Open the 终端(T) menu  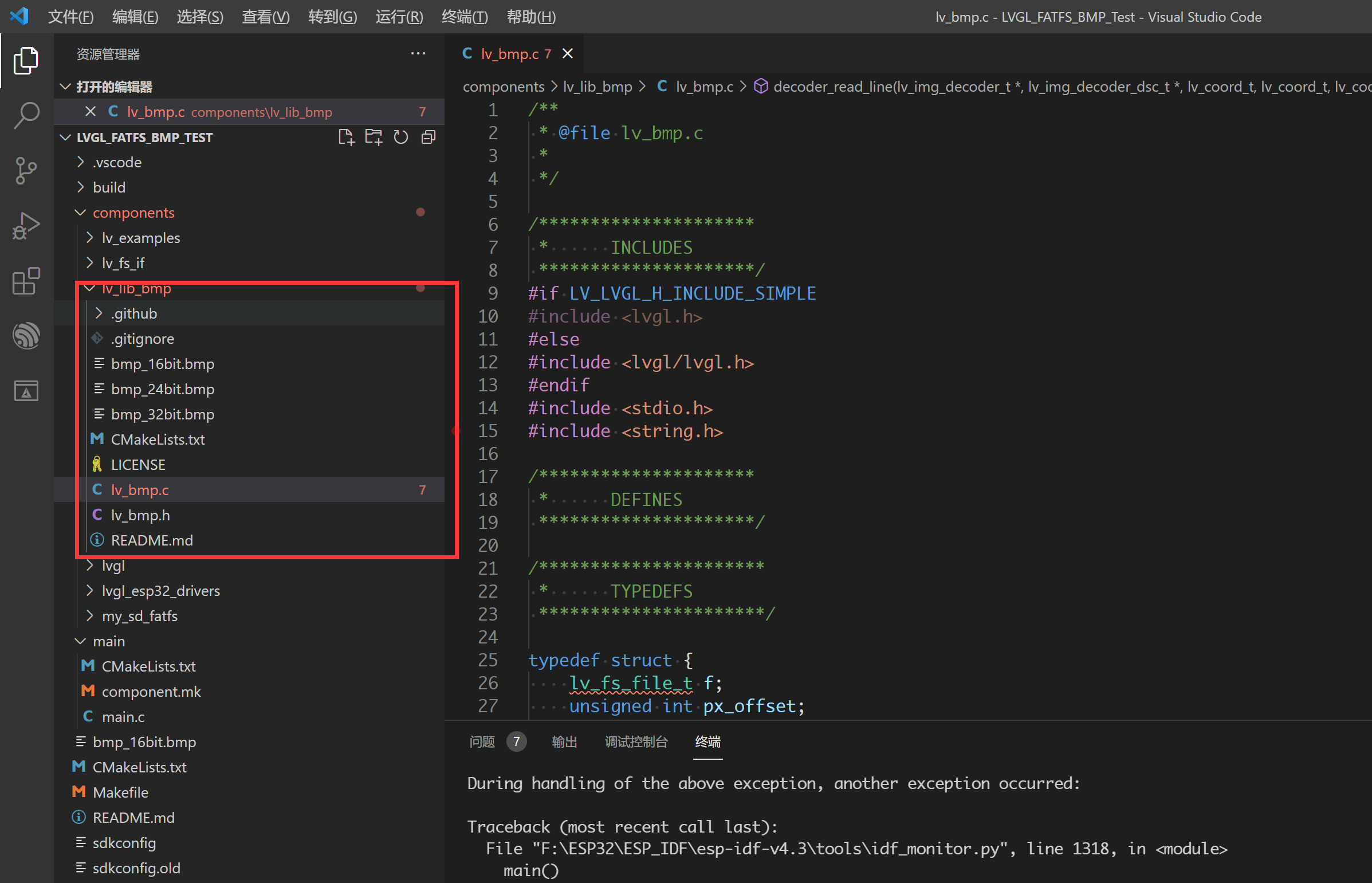tap(464, 17)
